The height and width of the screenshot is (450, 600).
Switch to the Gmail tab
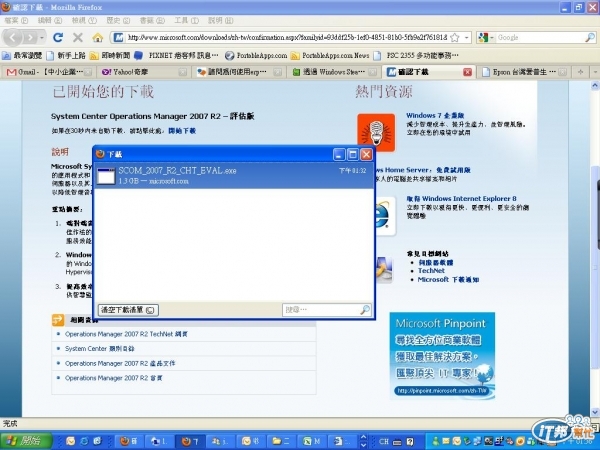pyautogui.click(x=47, y=72)
